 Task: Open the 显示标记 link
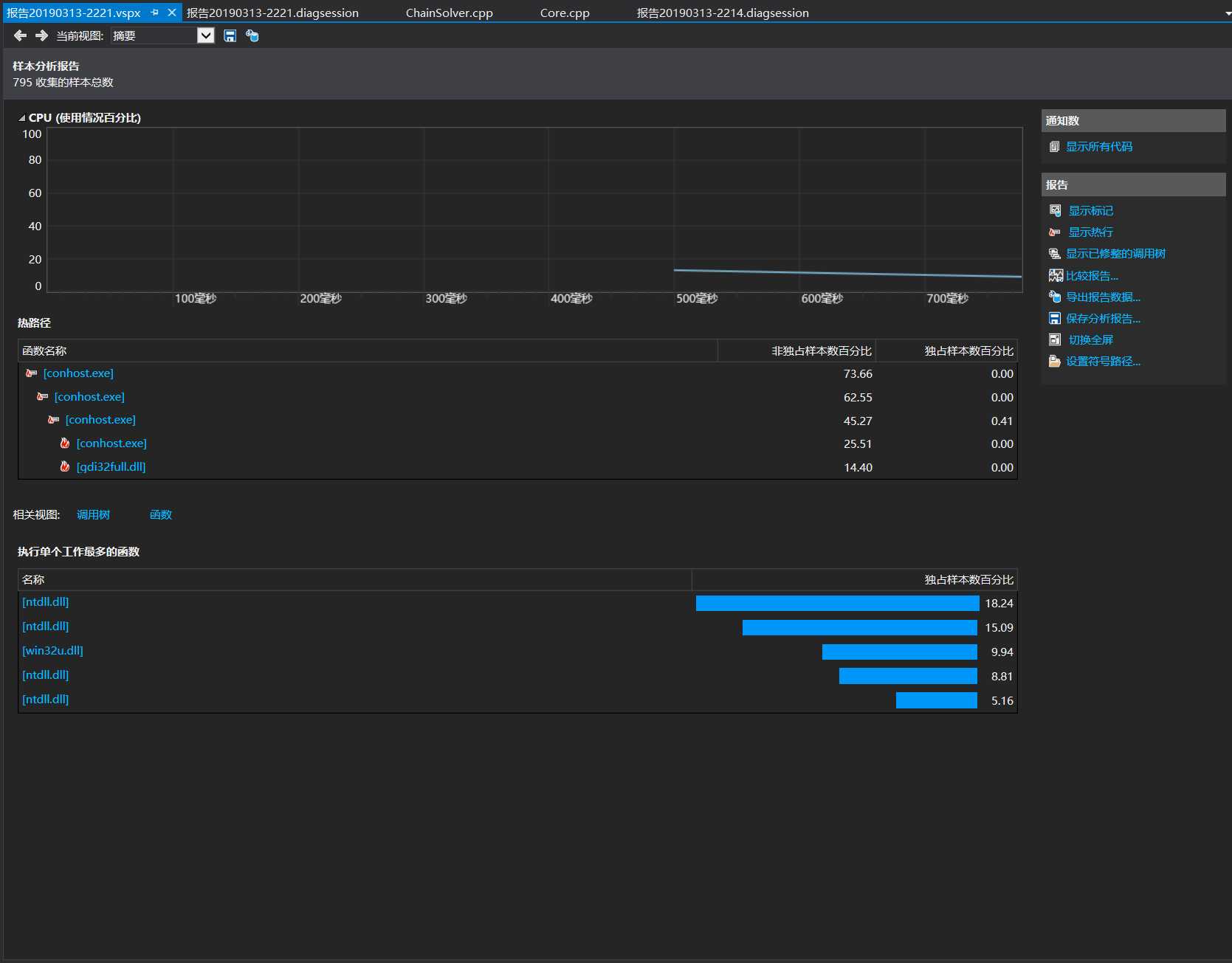tap(1091, 211)
